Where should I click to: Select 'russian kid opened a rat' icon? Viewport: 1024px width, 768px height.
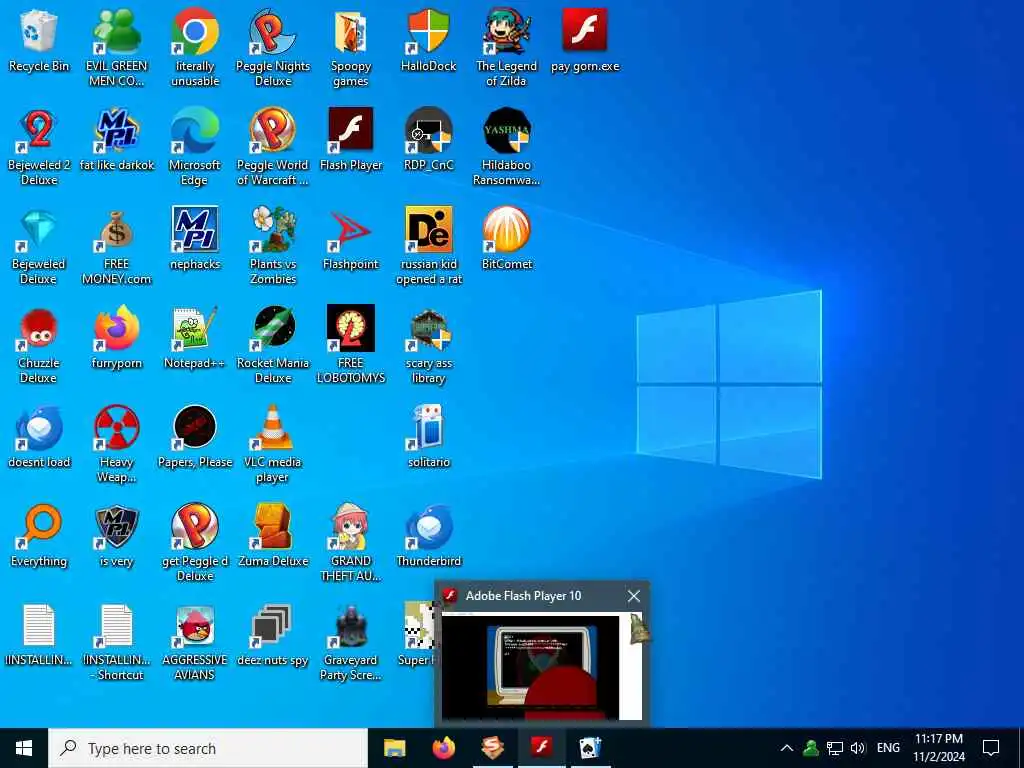pos(428,246)
